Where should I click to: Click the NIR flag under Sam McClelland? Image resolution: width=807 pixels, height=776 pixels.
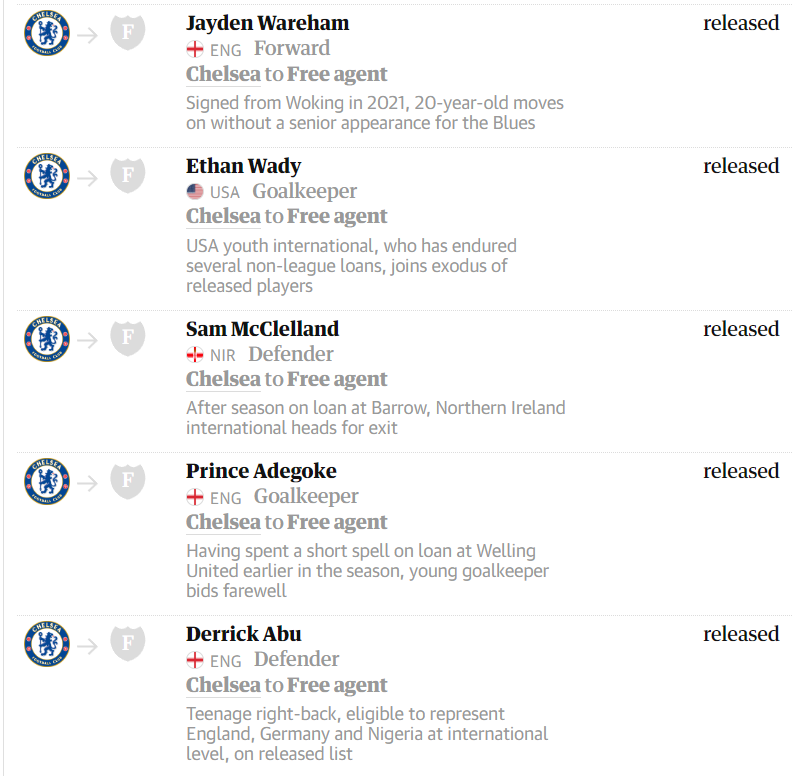(195, 355)
